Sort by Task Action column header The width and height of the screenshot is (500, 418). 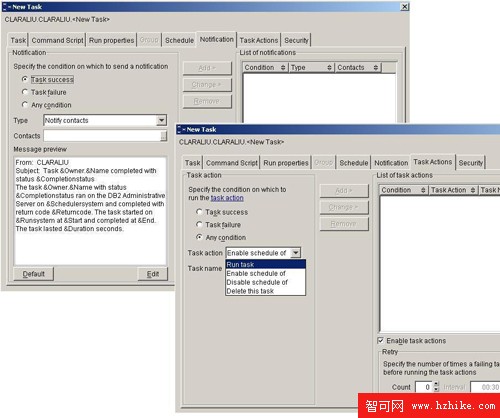coord(453,190)
